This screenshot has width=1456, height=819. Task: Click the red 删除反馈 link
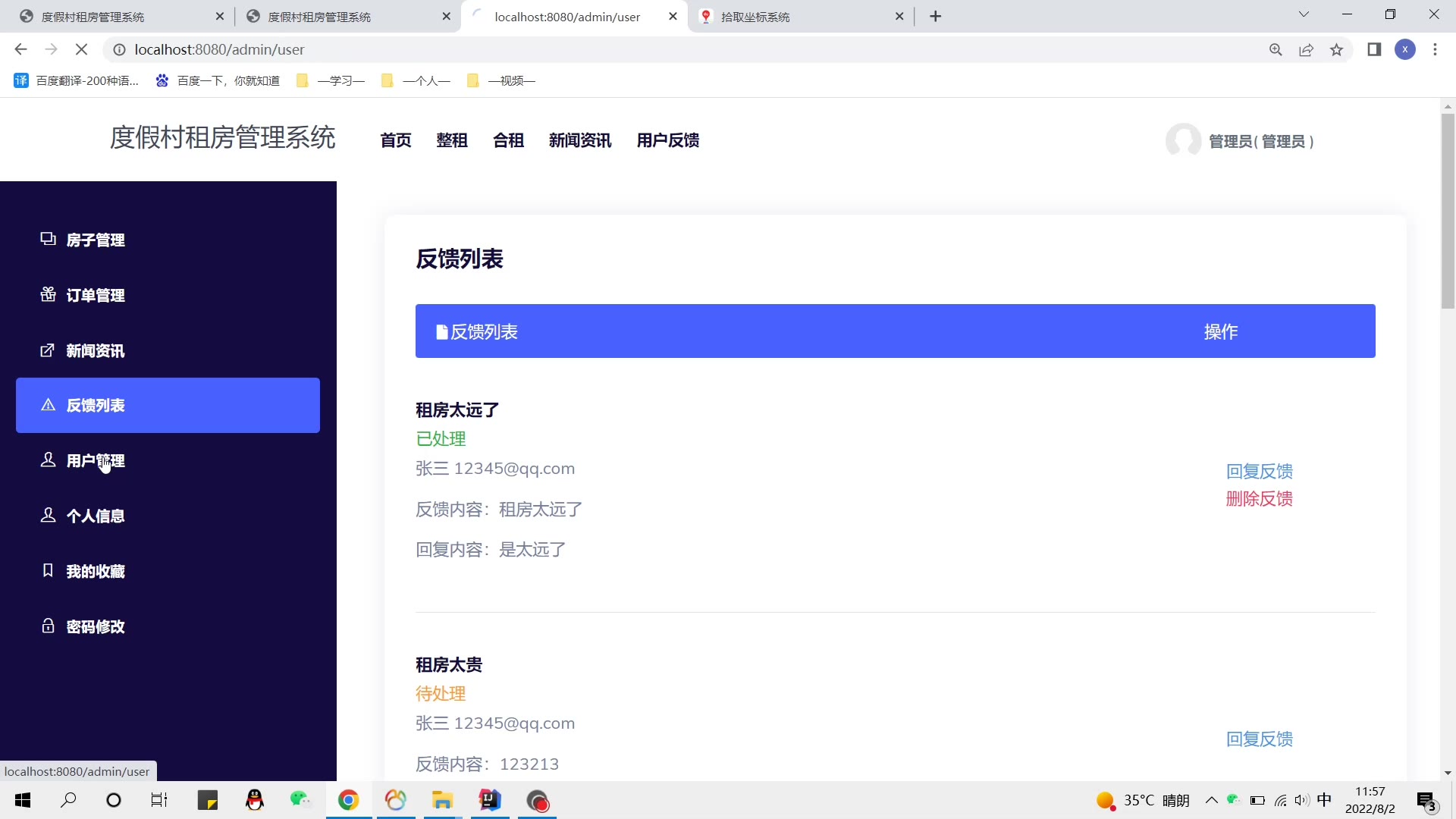point(1259,498)
